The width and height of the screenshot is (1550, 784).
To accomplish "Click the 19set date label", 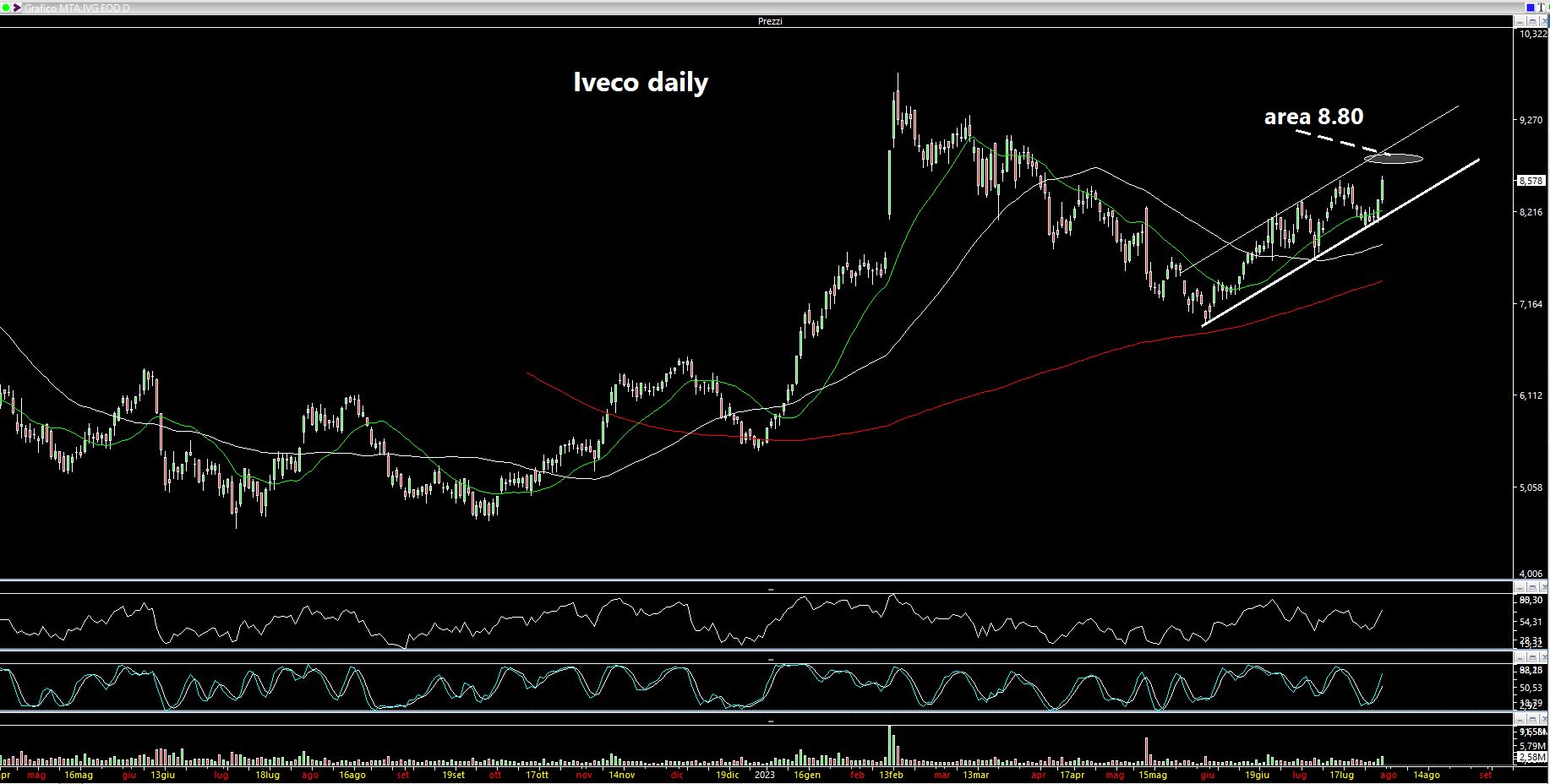I will (x=453, y=775).
